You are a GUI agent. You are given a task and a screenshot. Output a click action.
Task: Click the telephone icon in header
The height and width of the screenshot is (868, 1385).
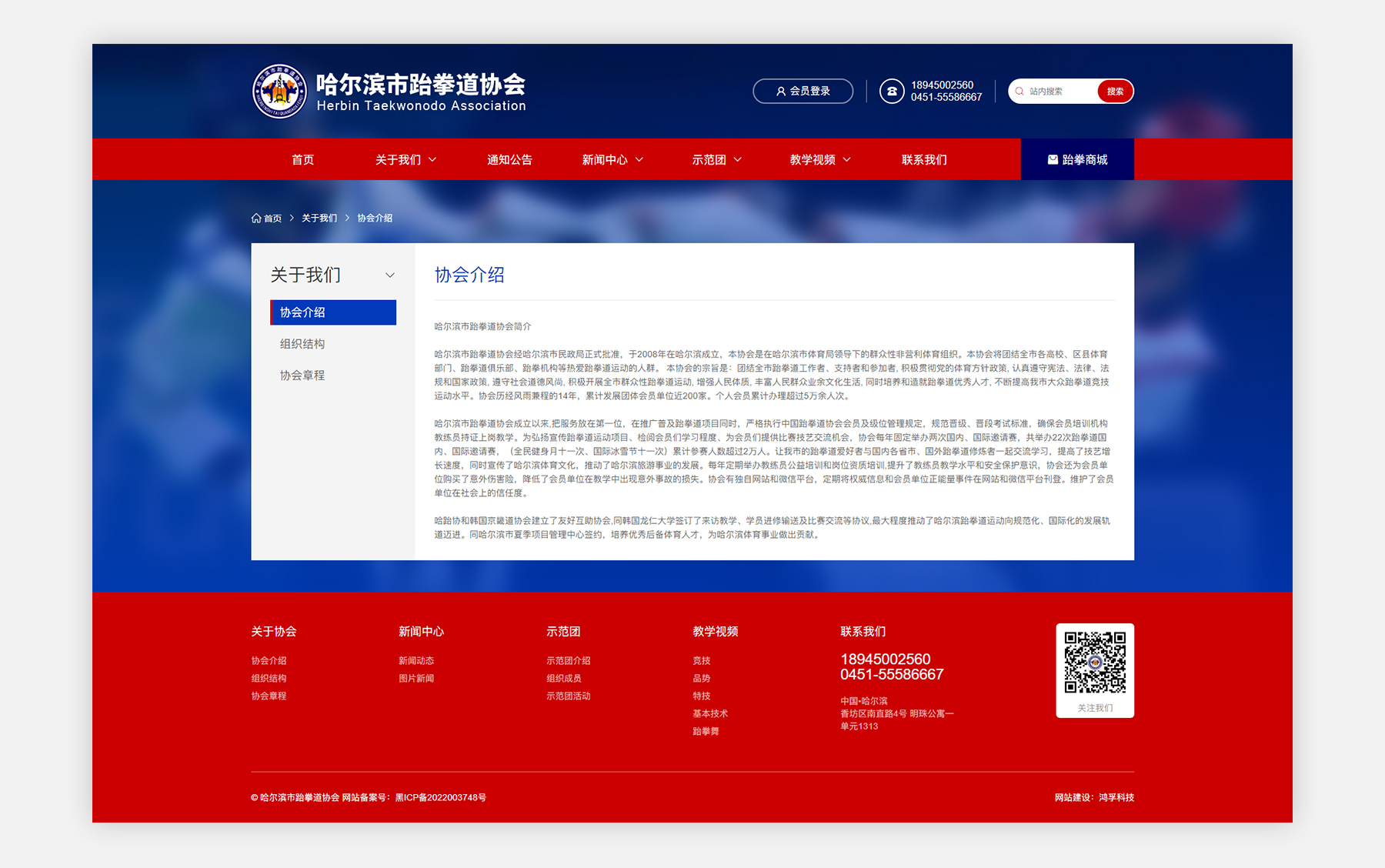pos(891,91)
